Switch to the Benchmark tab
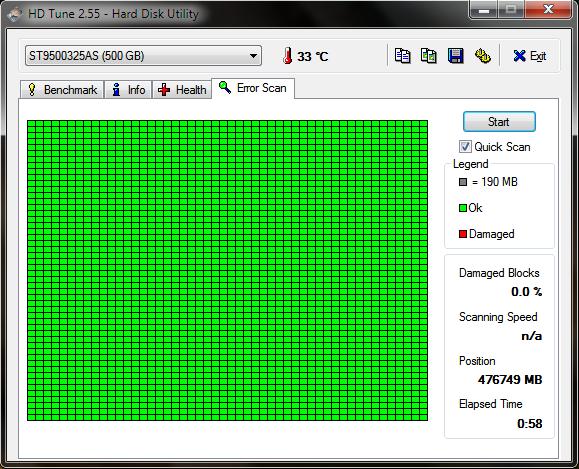579x469 pixels. pyautogui.click(x=62, y=90)
